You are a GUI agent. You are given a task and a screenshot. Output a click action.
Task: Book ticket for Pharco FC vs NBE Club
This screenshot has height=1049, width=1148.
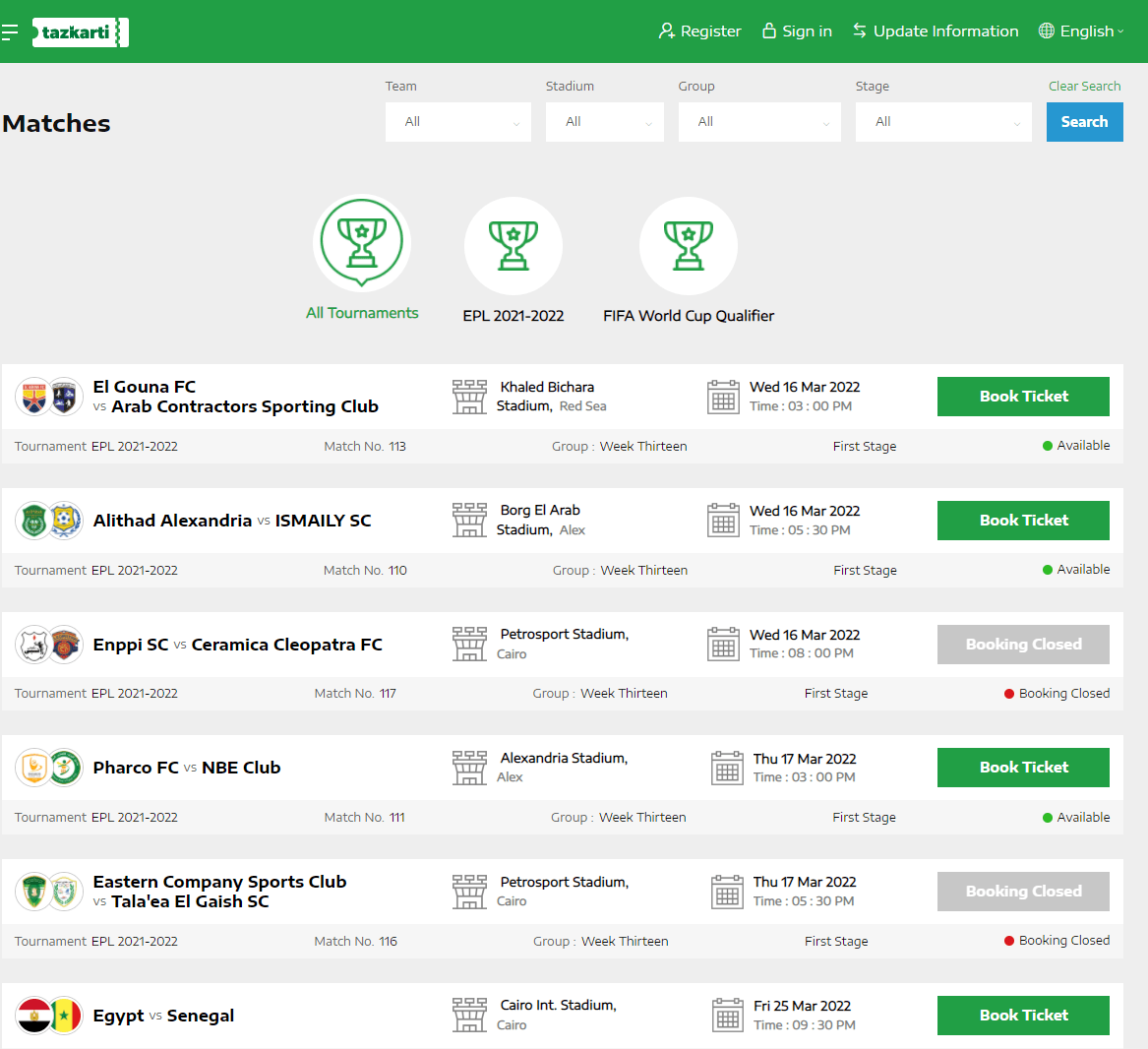[x=1023, y=767]
